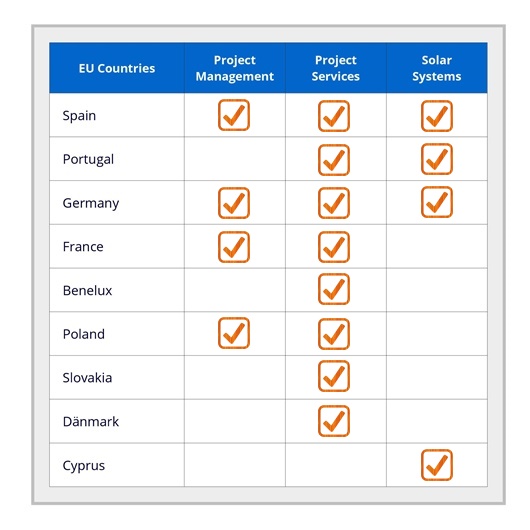Screen dimensions: 530x530
Task: Select the Germany row label
Action: pyautogui.click(x=91, y=203)
